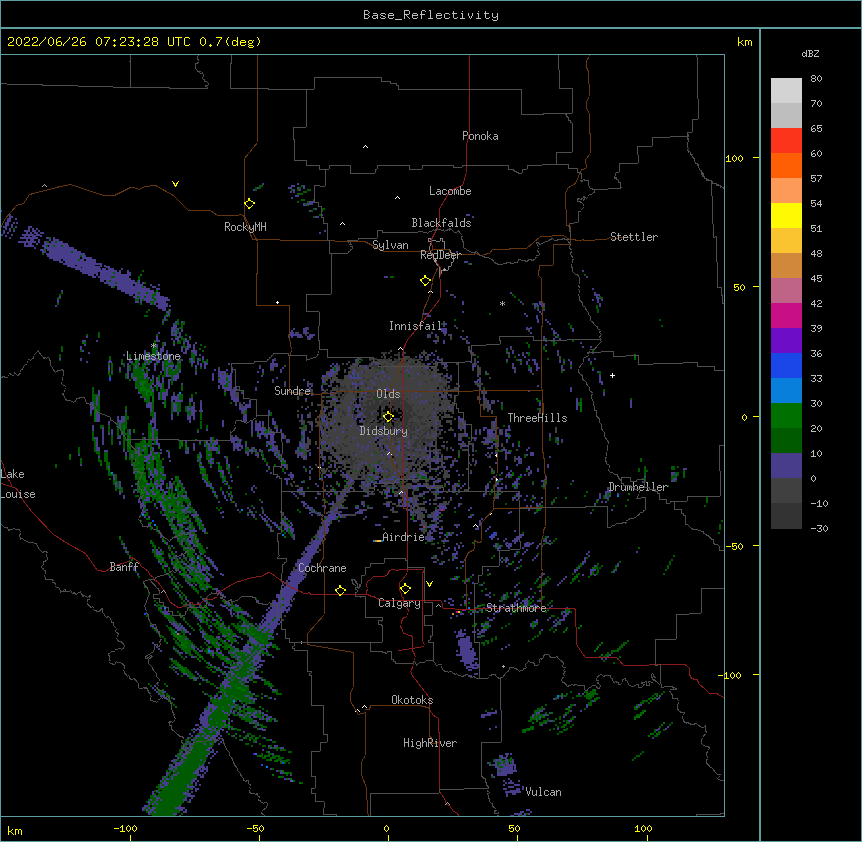862x842 pixels.
Task: Click the 0 tick on horizontal axis
Action: click(386, 829)
